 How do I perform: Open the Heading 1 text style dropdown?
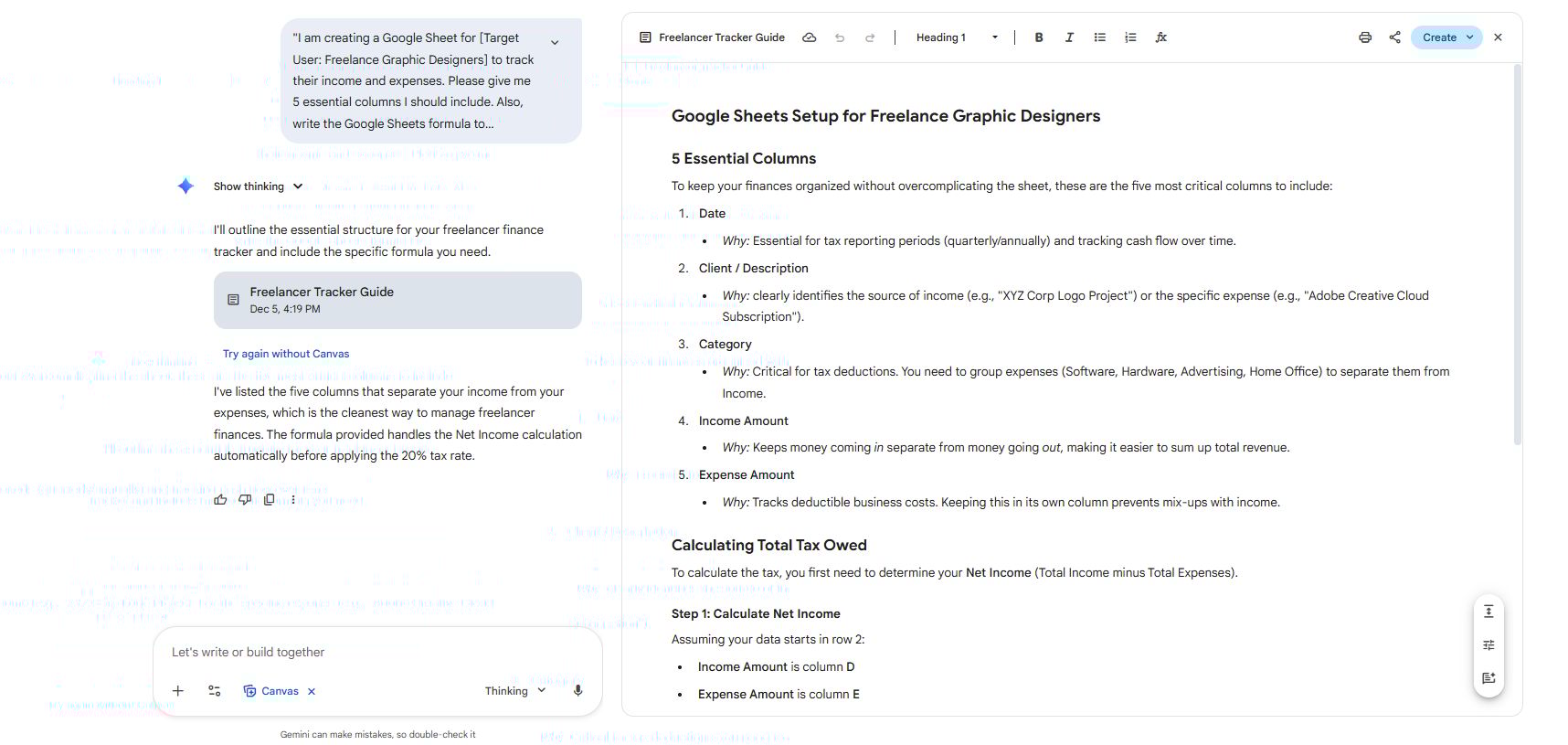(x=957, y=37)
